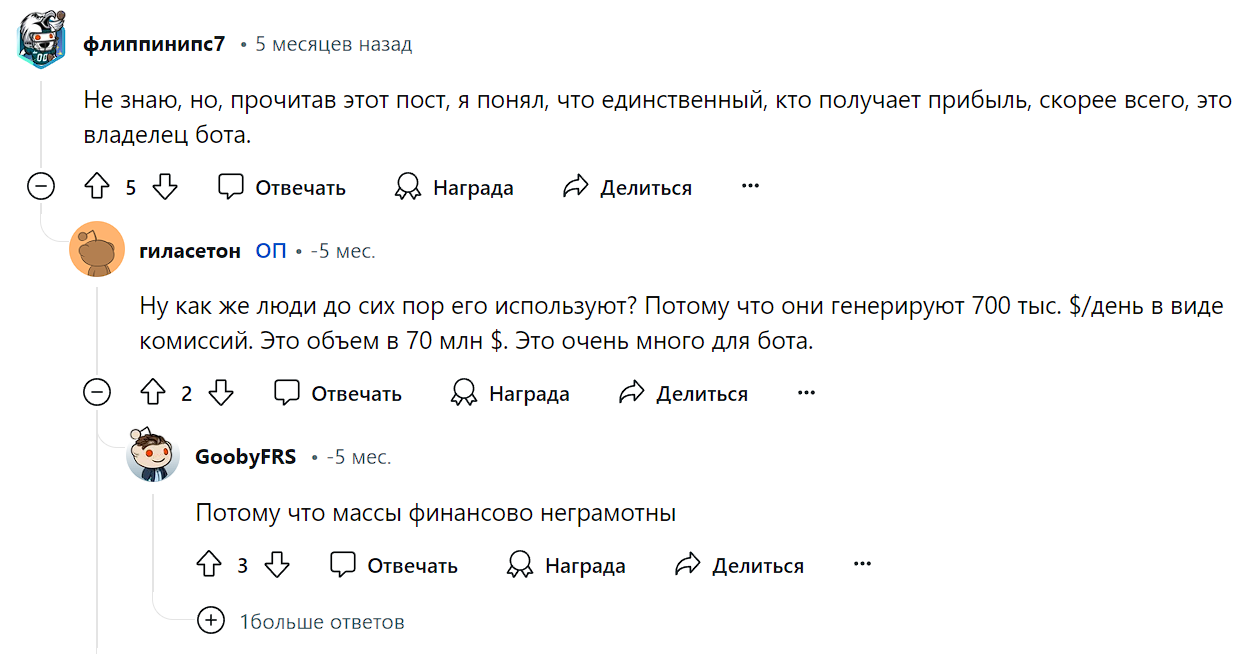
Task: Collapse the гиласетон reply thread
Action: (x=97, y=393)
